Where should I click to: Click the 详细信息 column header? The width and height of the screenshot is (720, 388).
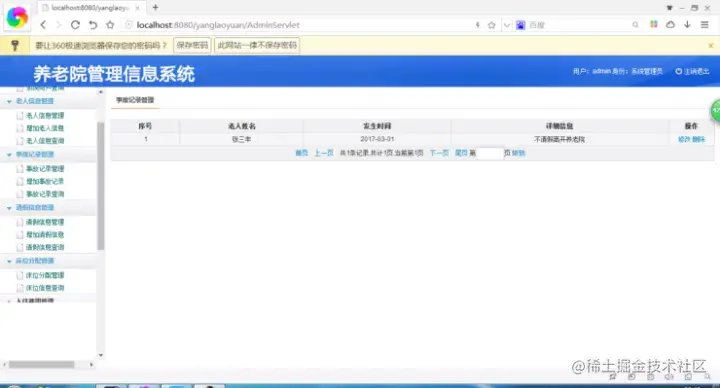coord(559,126)
